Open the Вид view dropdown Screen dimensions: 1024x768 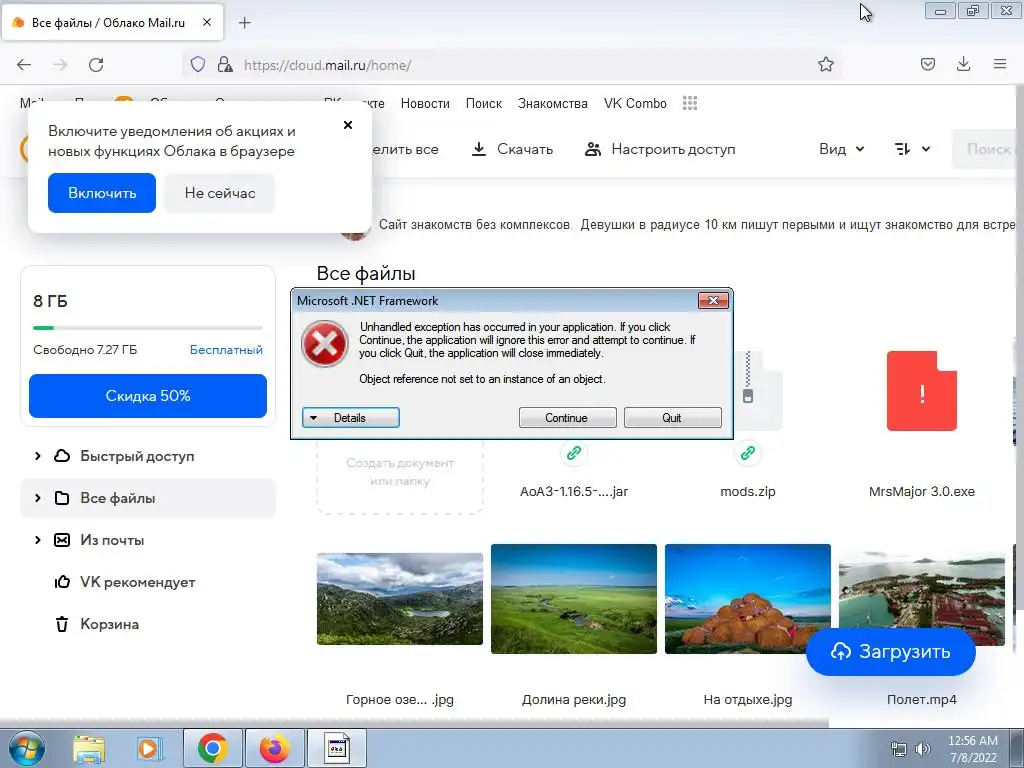tap(842, 149)
